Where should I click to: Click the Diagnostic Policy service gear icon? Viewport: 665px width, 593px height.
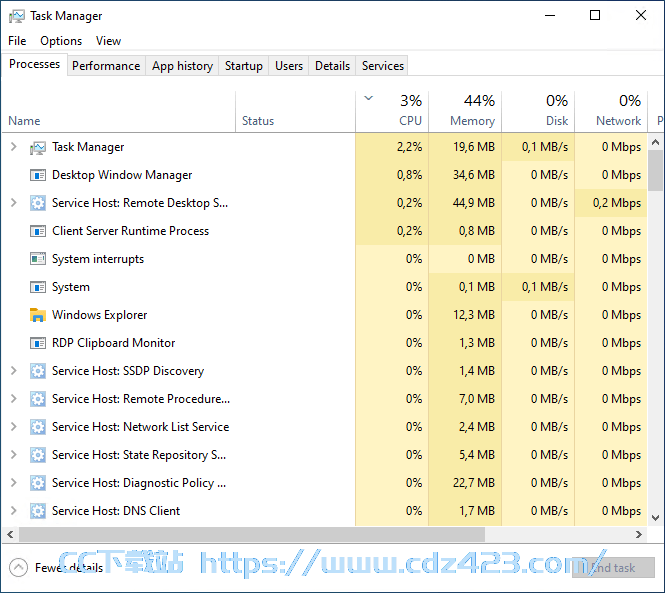click(38, 483)
